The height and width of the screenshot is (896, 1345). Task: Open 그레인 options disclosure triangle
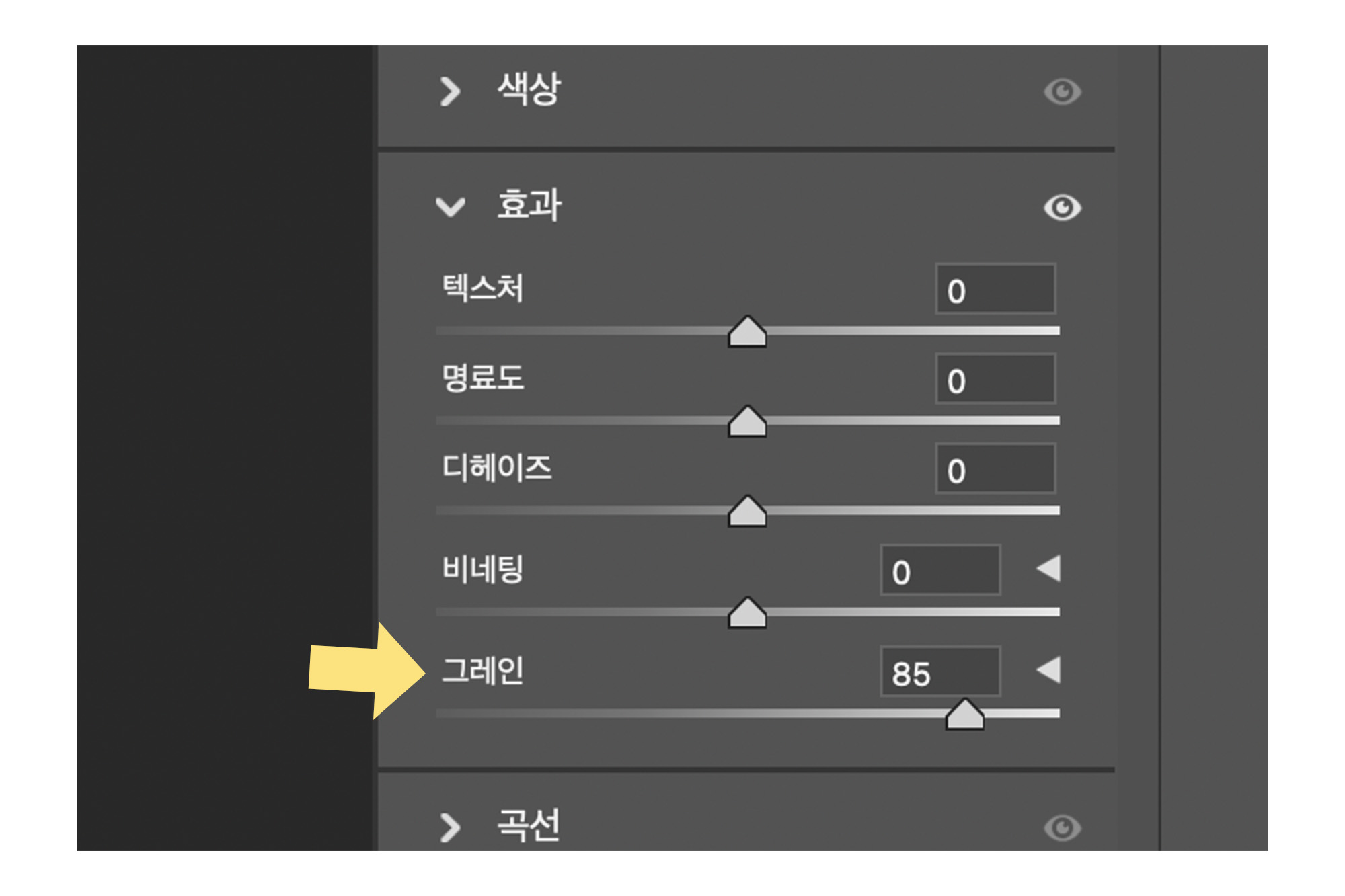pyautogui.click(x=1049, y=670)
